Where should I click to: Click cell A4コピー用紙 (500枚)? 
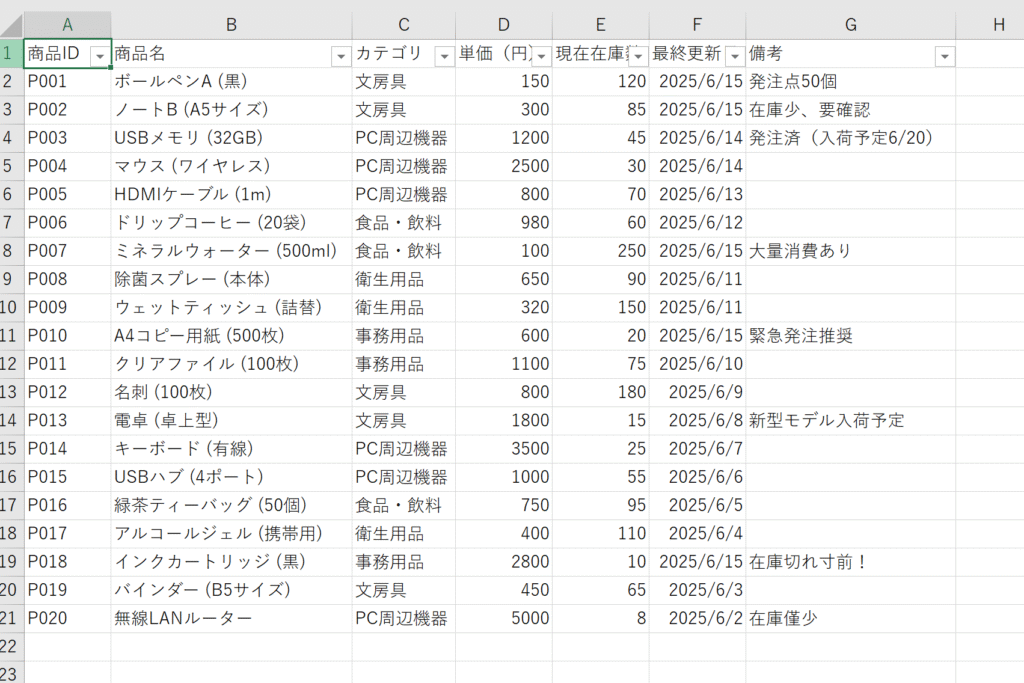point(231,336)
